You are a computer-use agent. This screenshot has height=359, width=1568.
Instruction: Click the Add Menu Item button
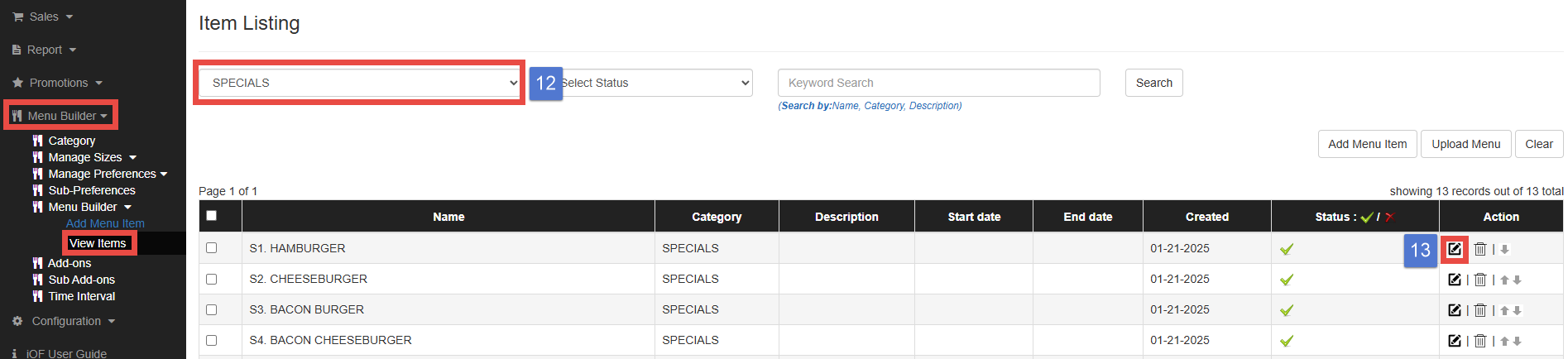(x=1367, y=144)
